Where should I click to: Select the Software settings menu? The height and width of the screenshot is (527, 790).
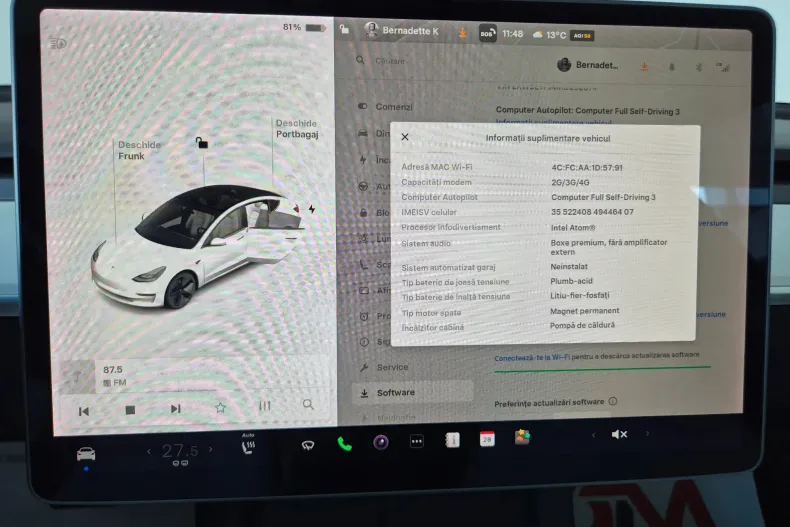coord(412,392)
